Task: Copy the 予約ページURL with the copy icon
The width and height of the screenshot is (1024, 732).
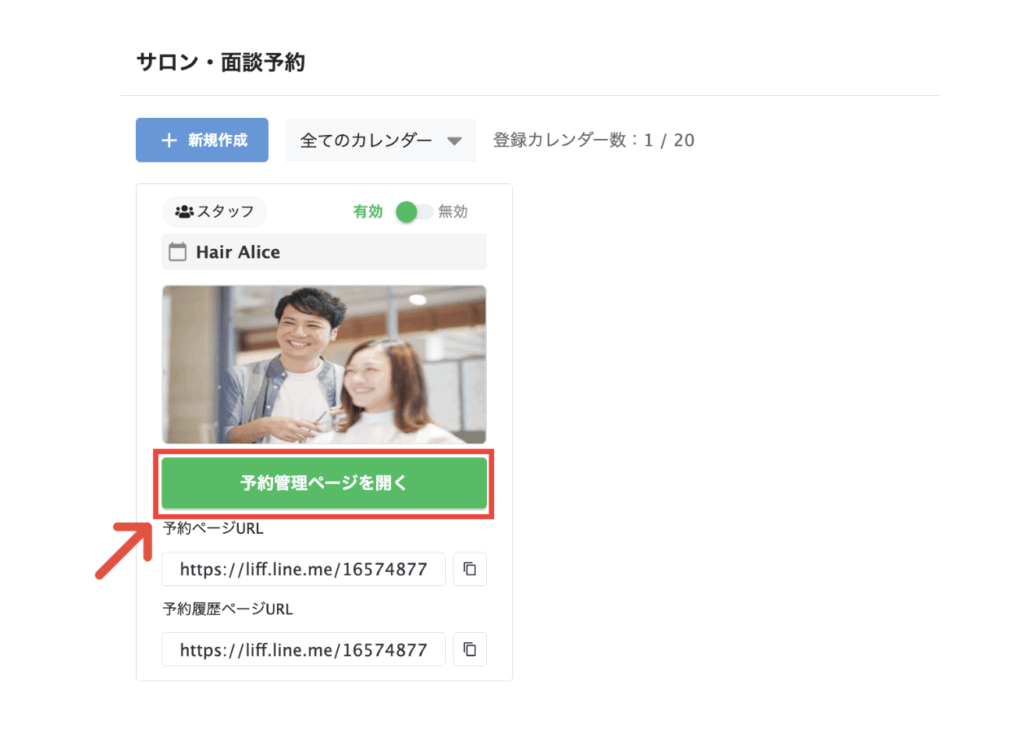Action: pos(469,570)
